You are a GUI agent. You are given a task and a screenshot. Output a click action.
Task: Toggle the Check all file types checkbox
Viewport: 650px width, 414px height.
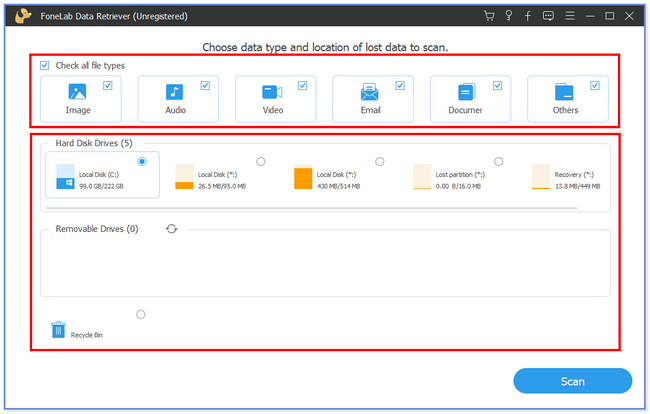44,65
